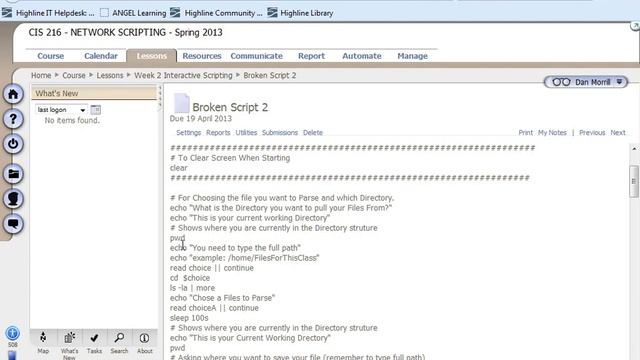Open Highline Community bookmark

216,13
